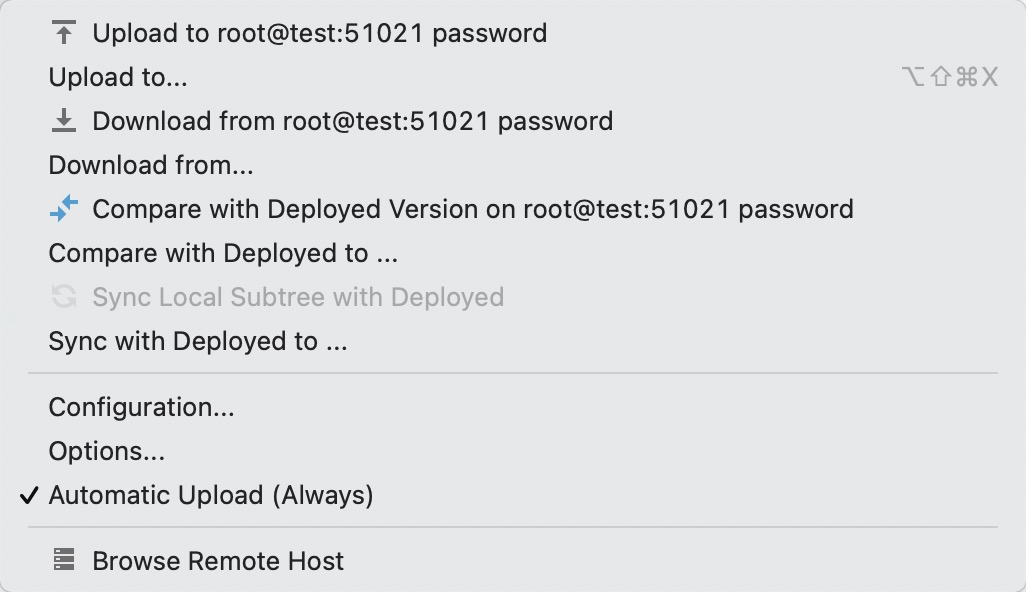Select Compare with Deployed Version on root@test

472,209
